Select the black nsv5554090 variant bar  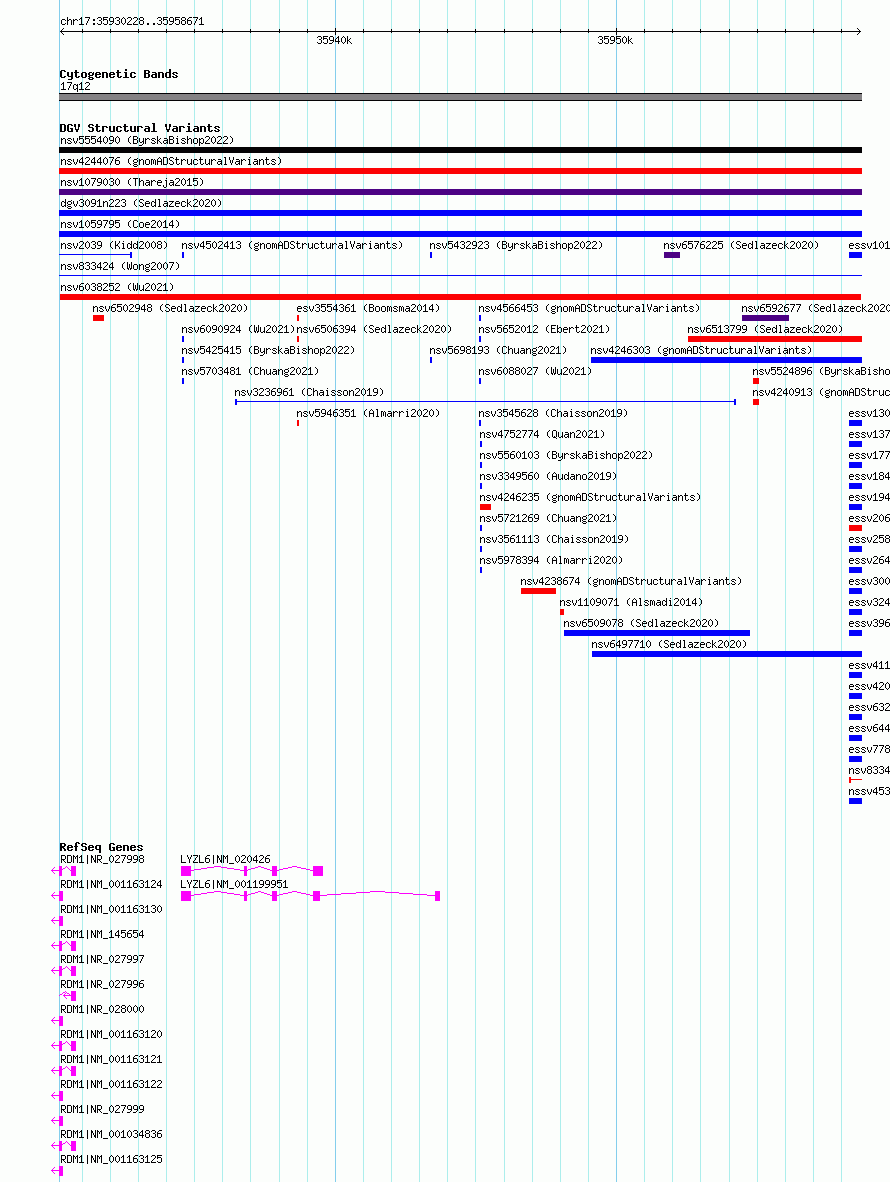pyautogui.click(x=460, y=150)
